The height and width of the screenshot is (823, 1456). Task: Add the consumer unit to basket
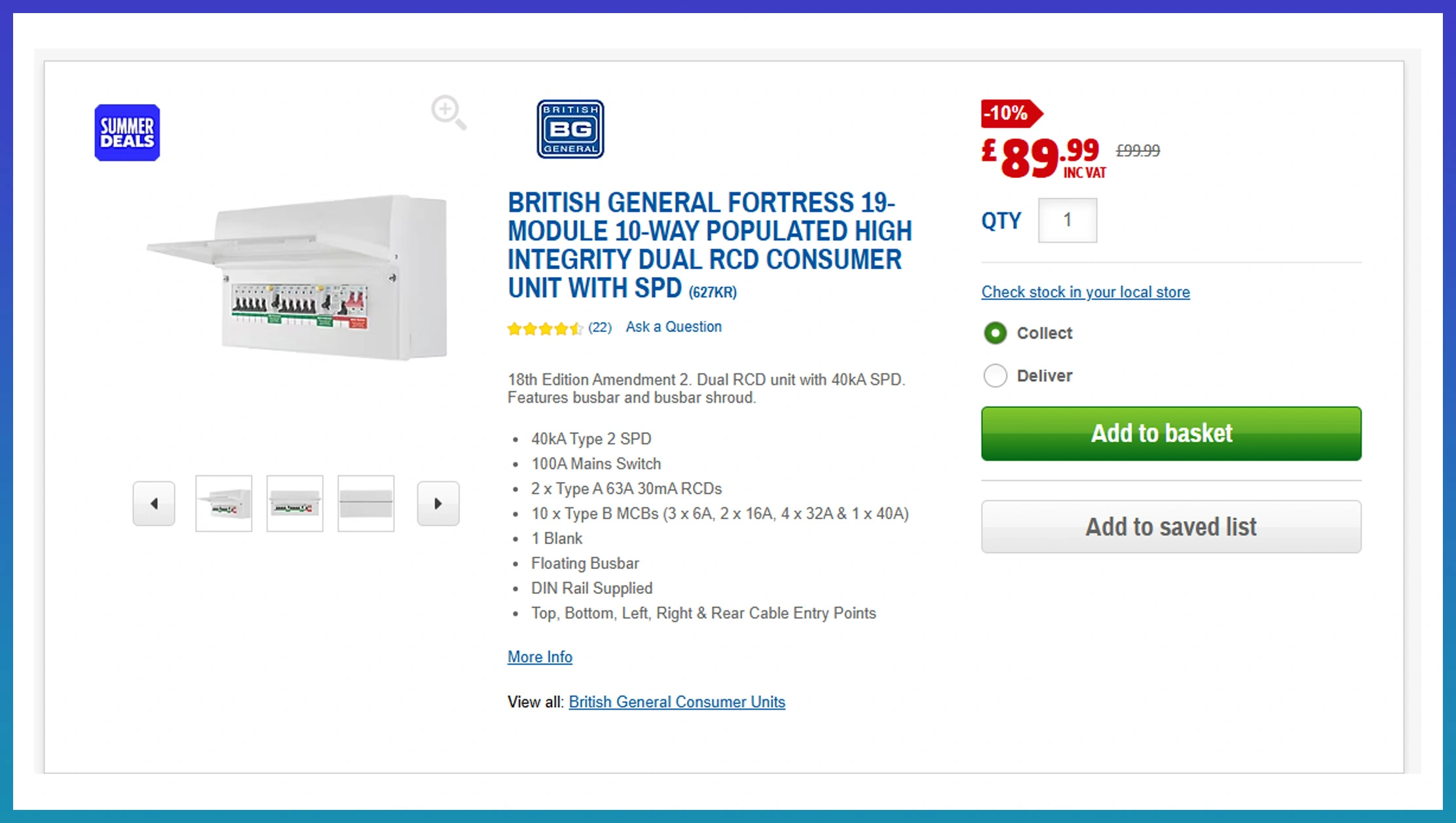tap(1171, 433)
